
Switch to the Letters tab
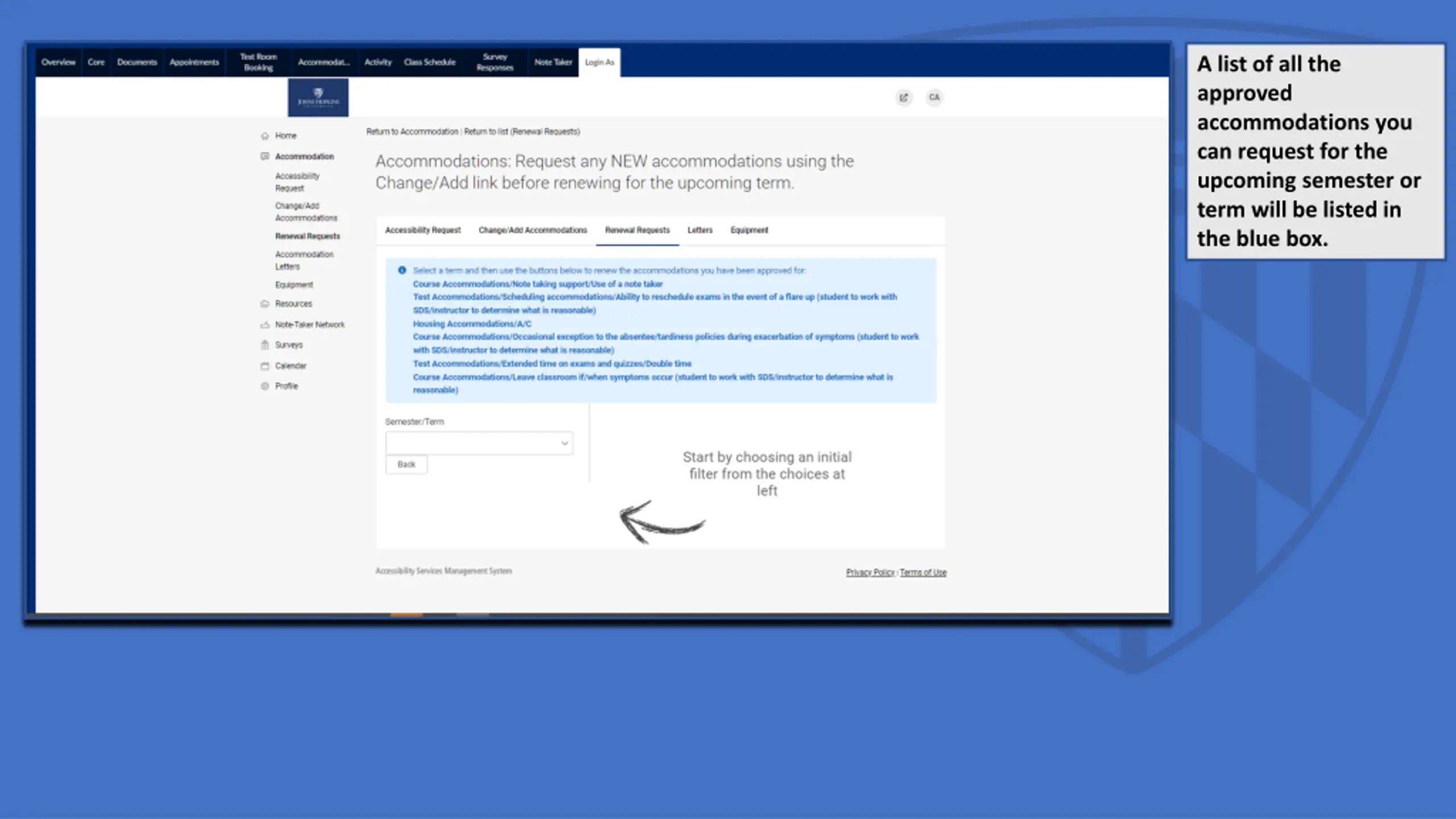700,230
